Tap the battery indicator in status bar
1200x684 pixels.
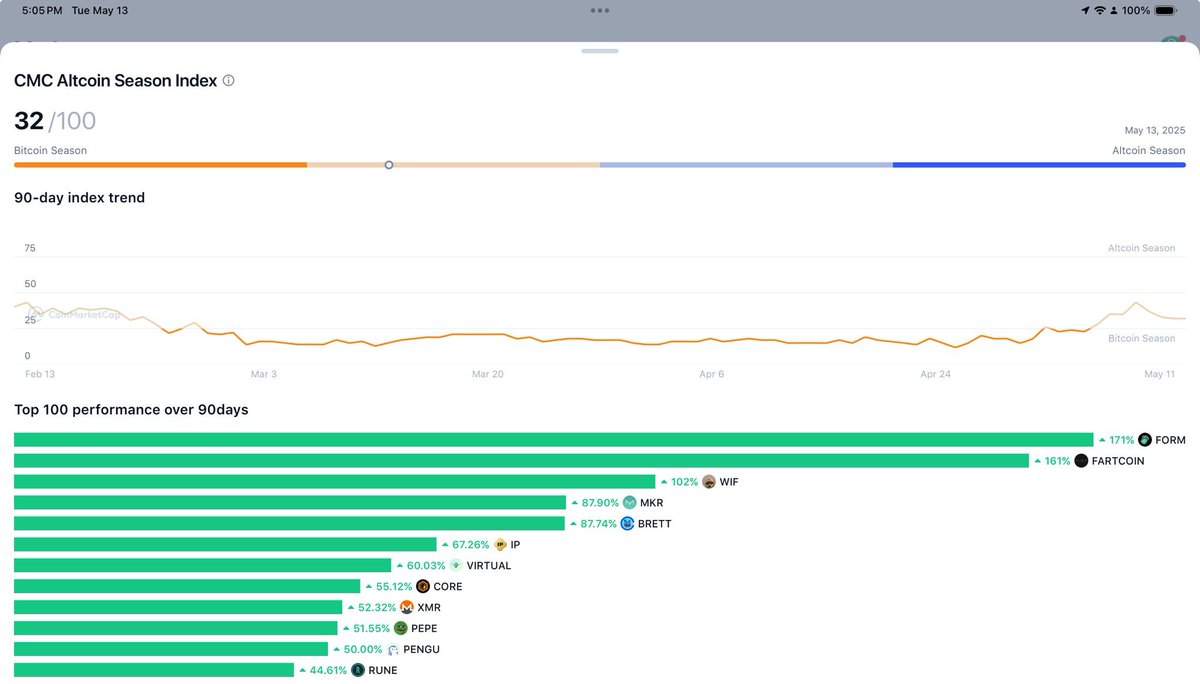click(1165, 10)
